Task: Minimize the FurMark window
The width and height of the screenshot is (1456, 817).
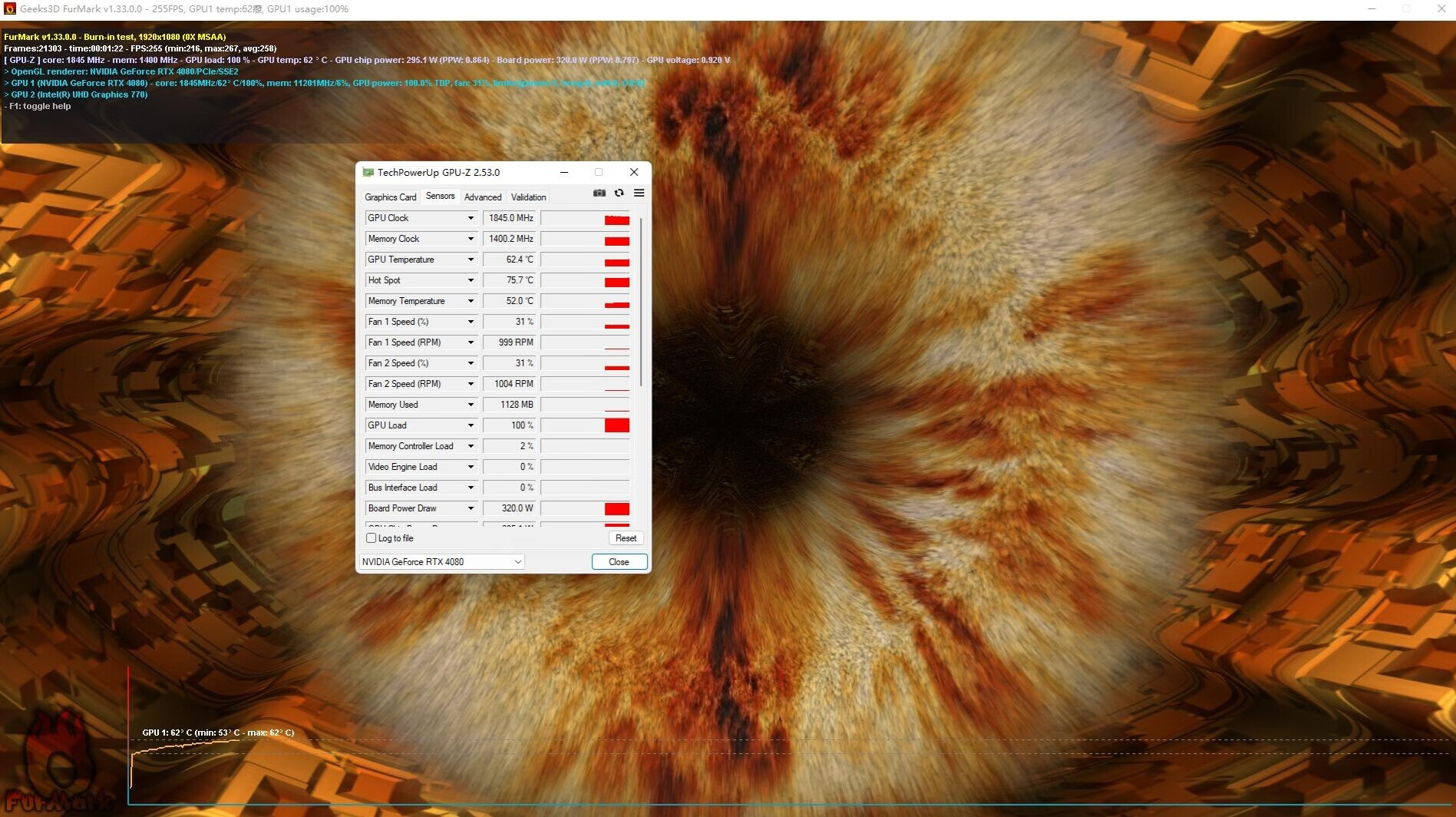Action: [1372, 9]
